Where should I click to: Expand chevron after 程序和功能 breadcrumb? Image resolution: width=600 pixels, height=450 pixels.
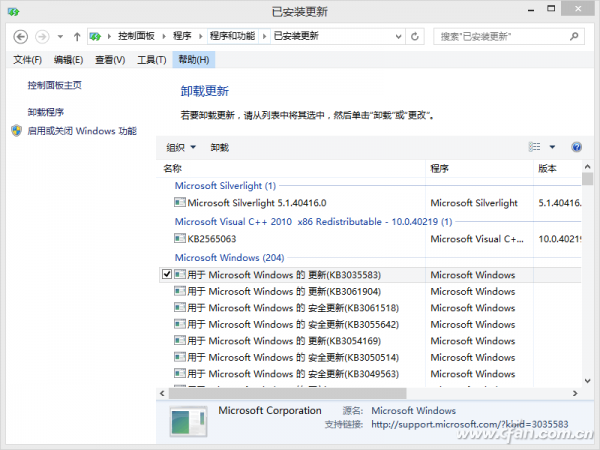264,36
